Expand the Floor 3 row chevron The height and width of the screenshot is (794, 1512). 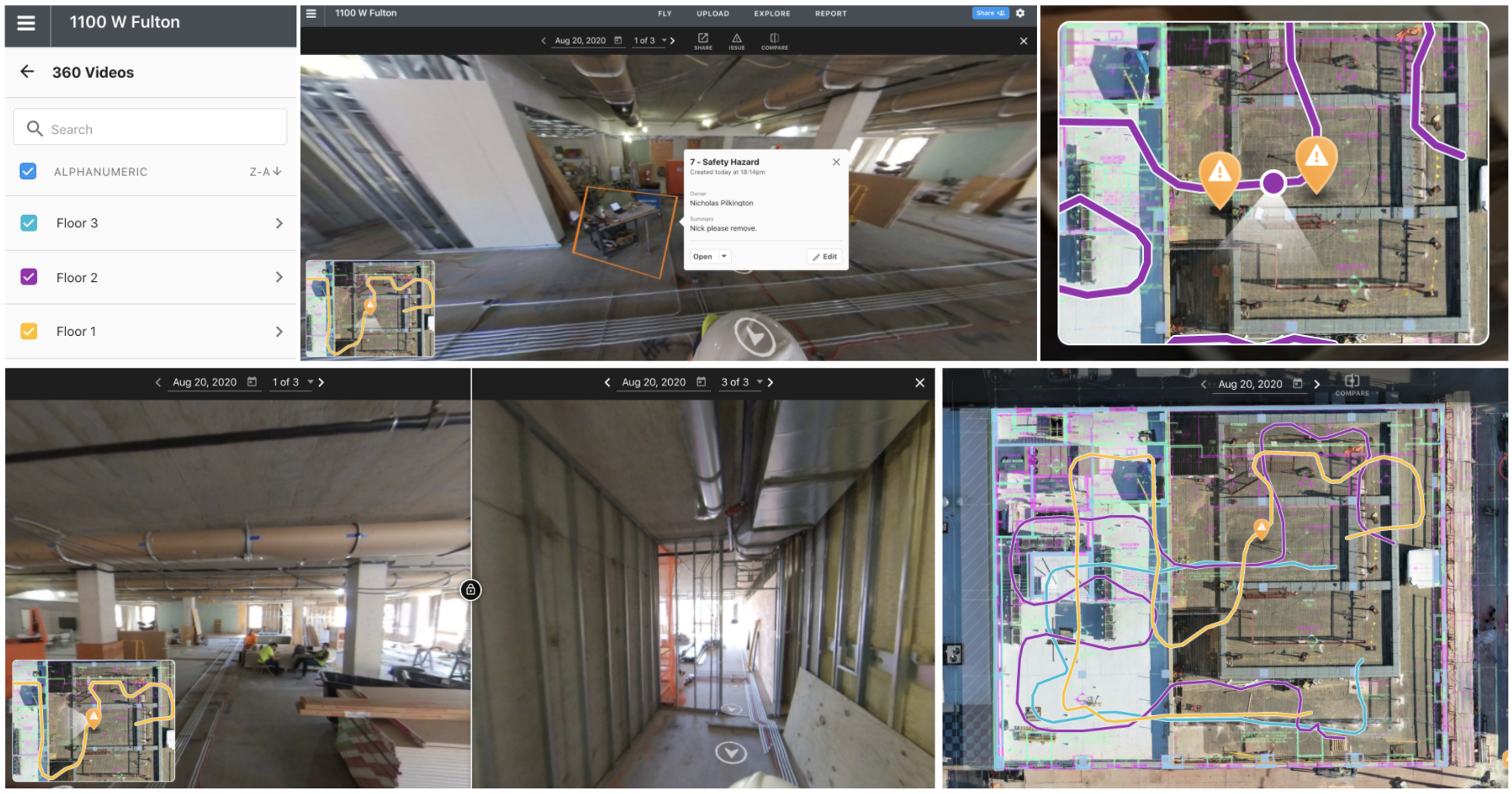click(279, 223)
